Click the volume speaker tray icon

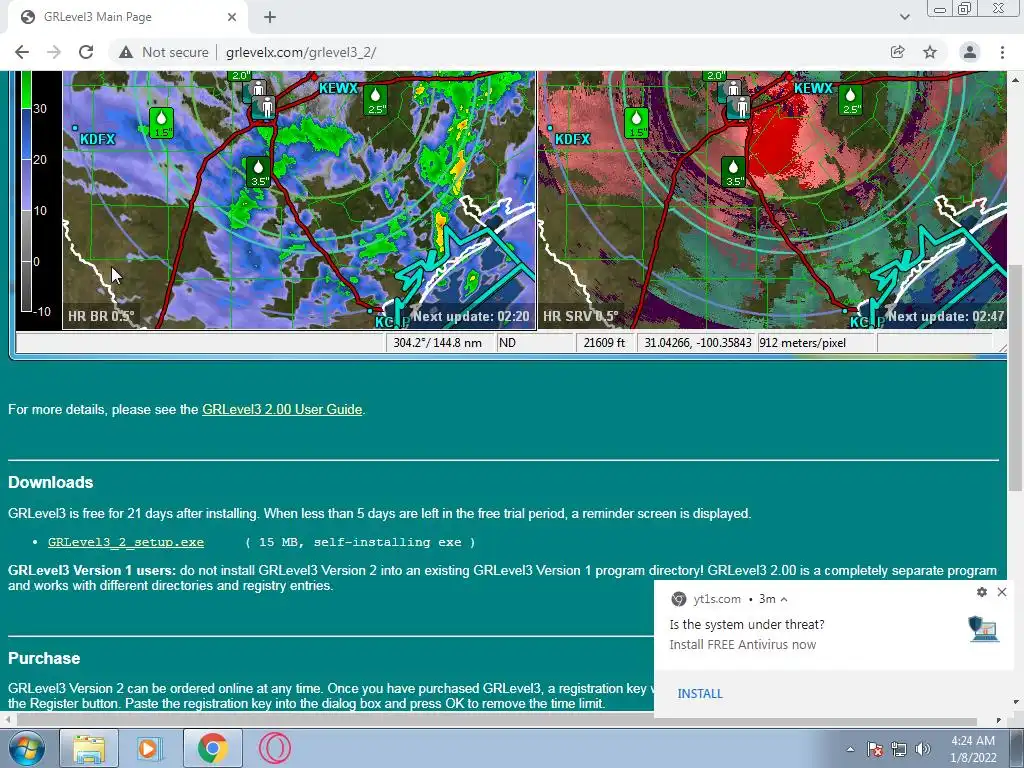(923, 749)
